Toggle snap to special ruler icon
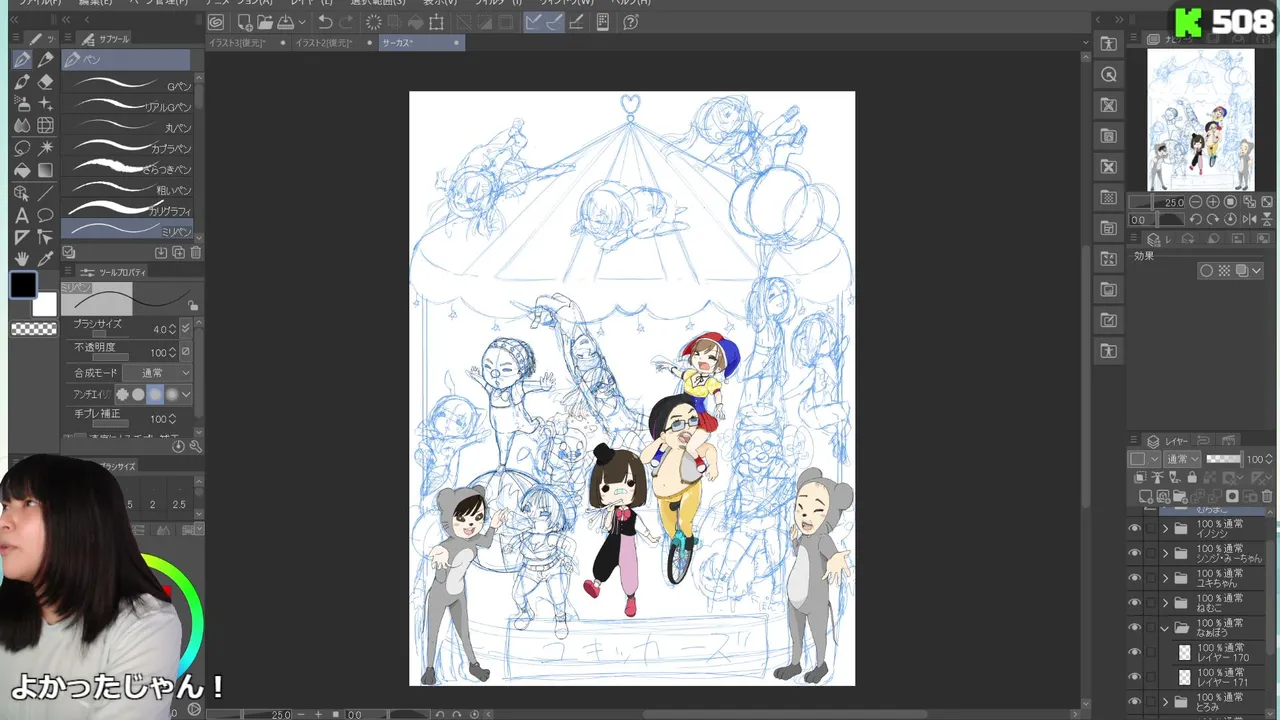The height and width of the screenshot is (720, 1280). pos(555,22)
